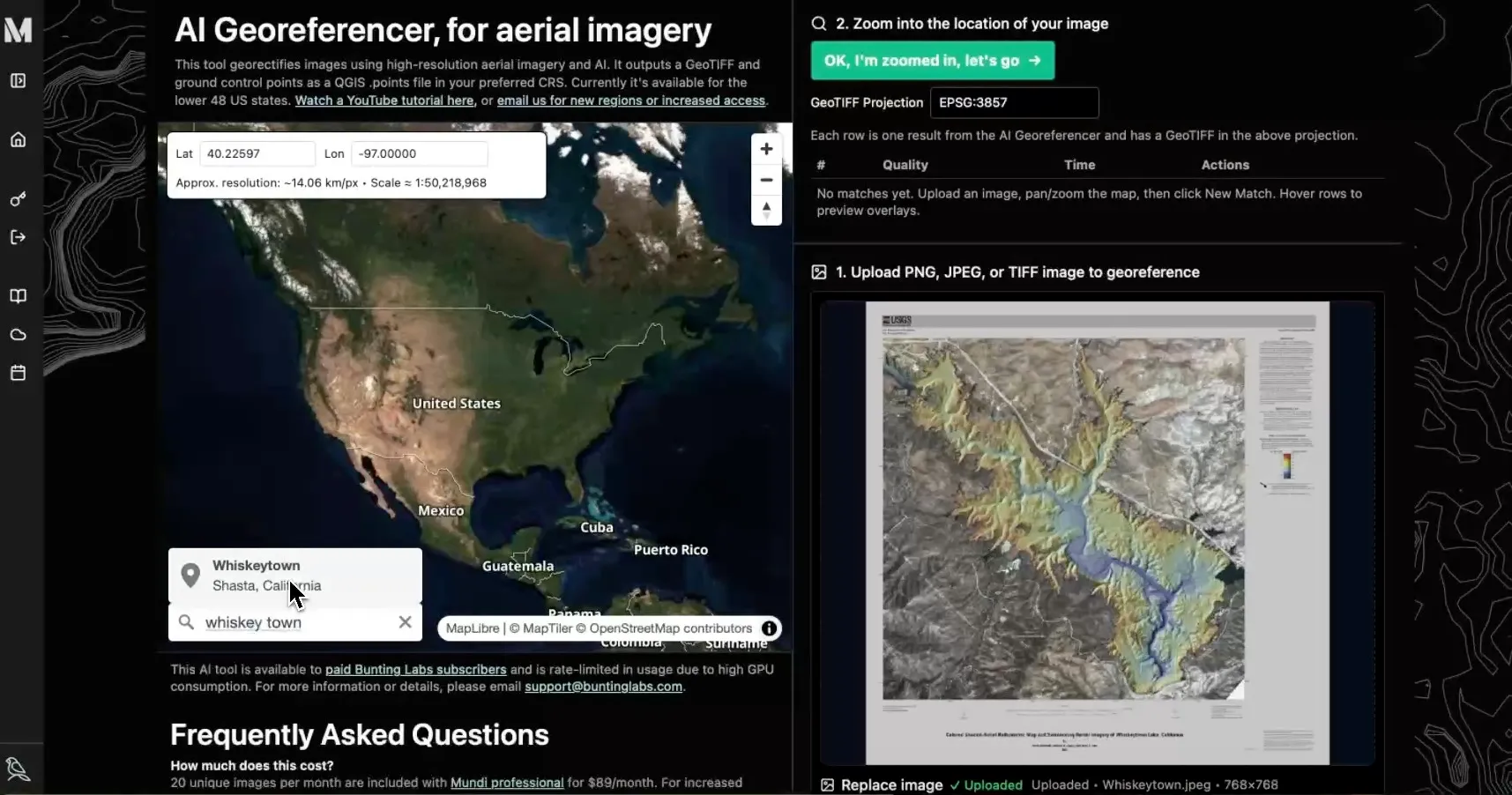Click the Lon input field

(x=419, y=153)
